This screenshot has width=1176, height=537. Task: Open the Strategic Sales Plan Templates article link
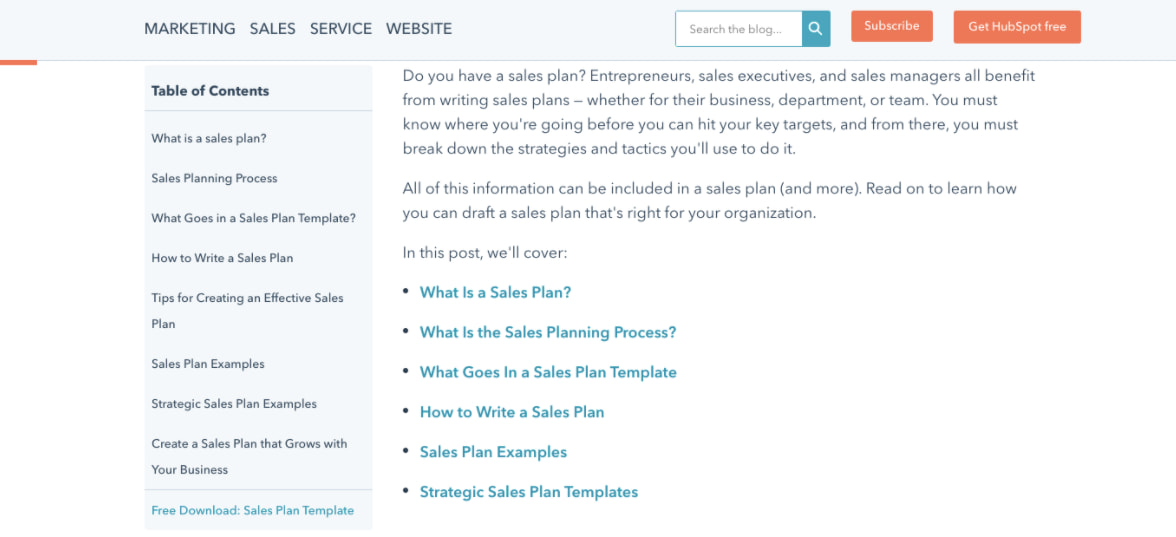click(x=528, y=492)
